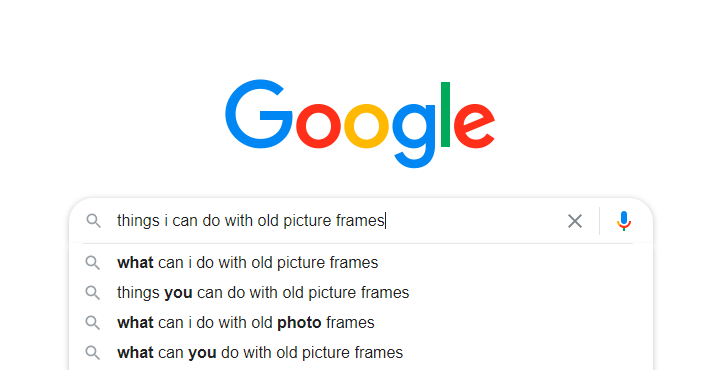Place cursor on the word 'frames' in search box
Screen dimensions: 710x370
tap(360, 221)
